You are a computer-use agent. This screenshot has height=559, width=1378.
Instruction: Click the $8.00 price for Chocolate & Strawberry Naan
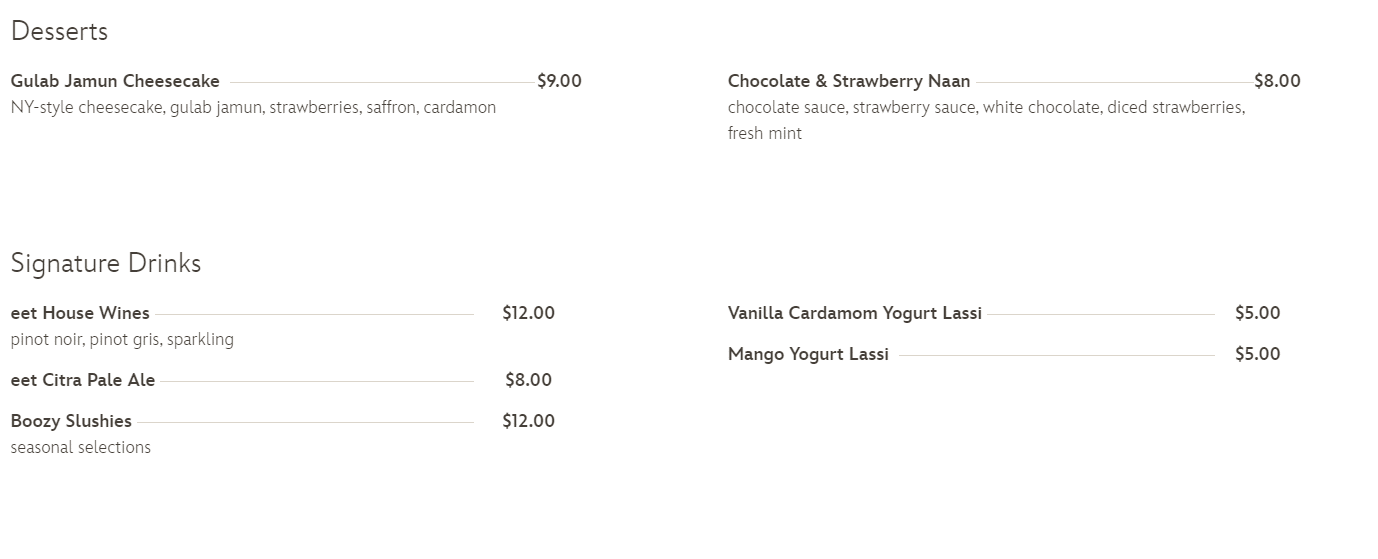tap(1277, 81)
